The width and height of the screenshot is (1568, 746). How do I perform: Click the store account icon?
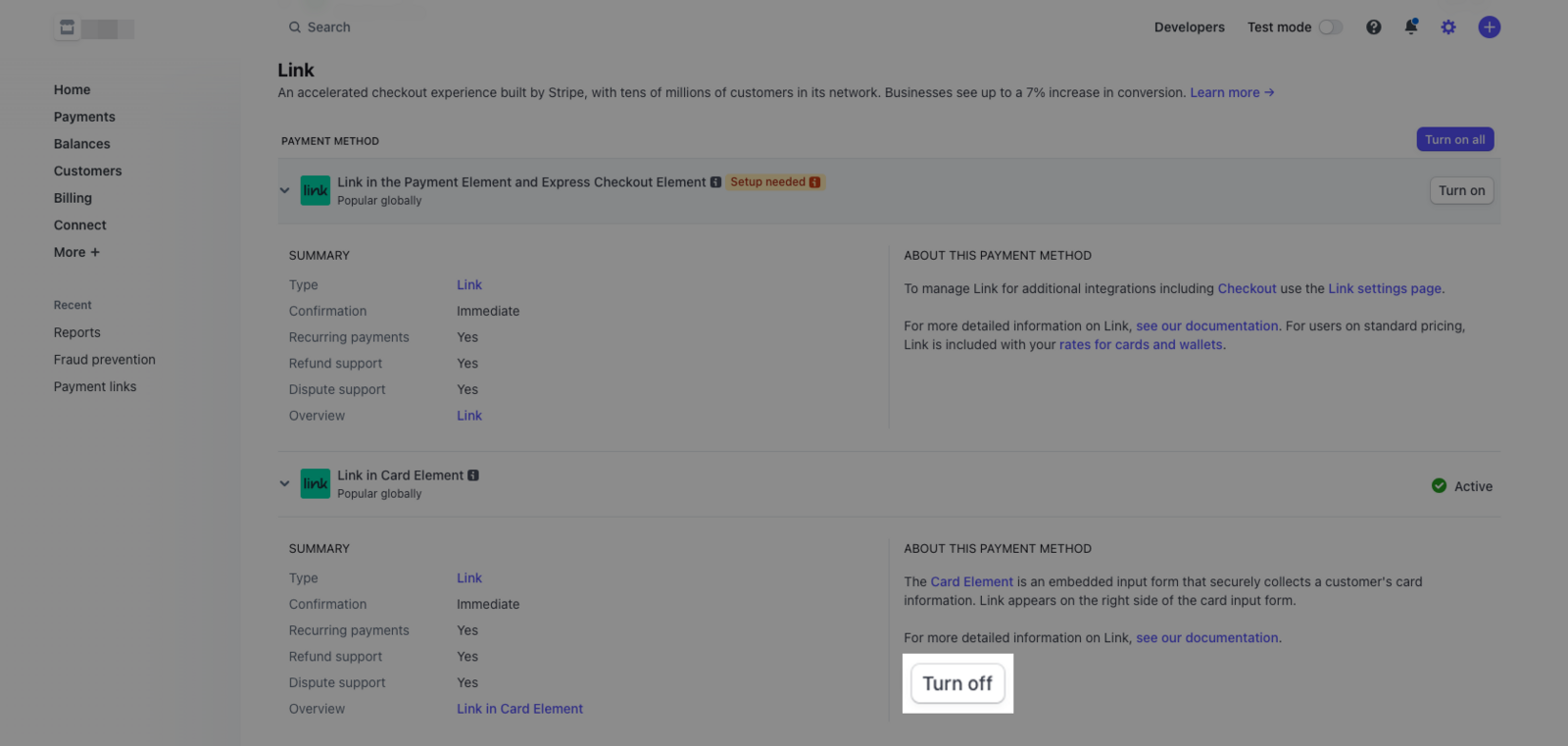67,27
